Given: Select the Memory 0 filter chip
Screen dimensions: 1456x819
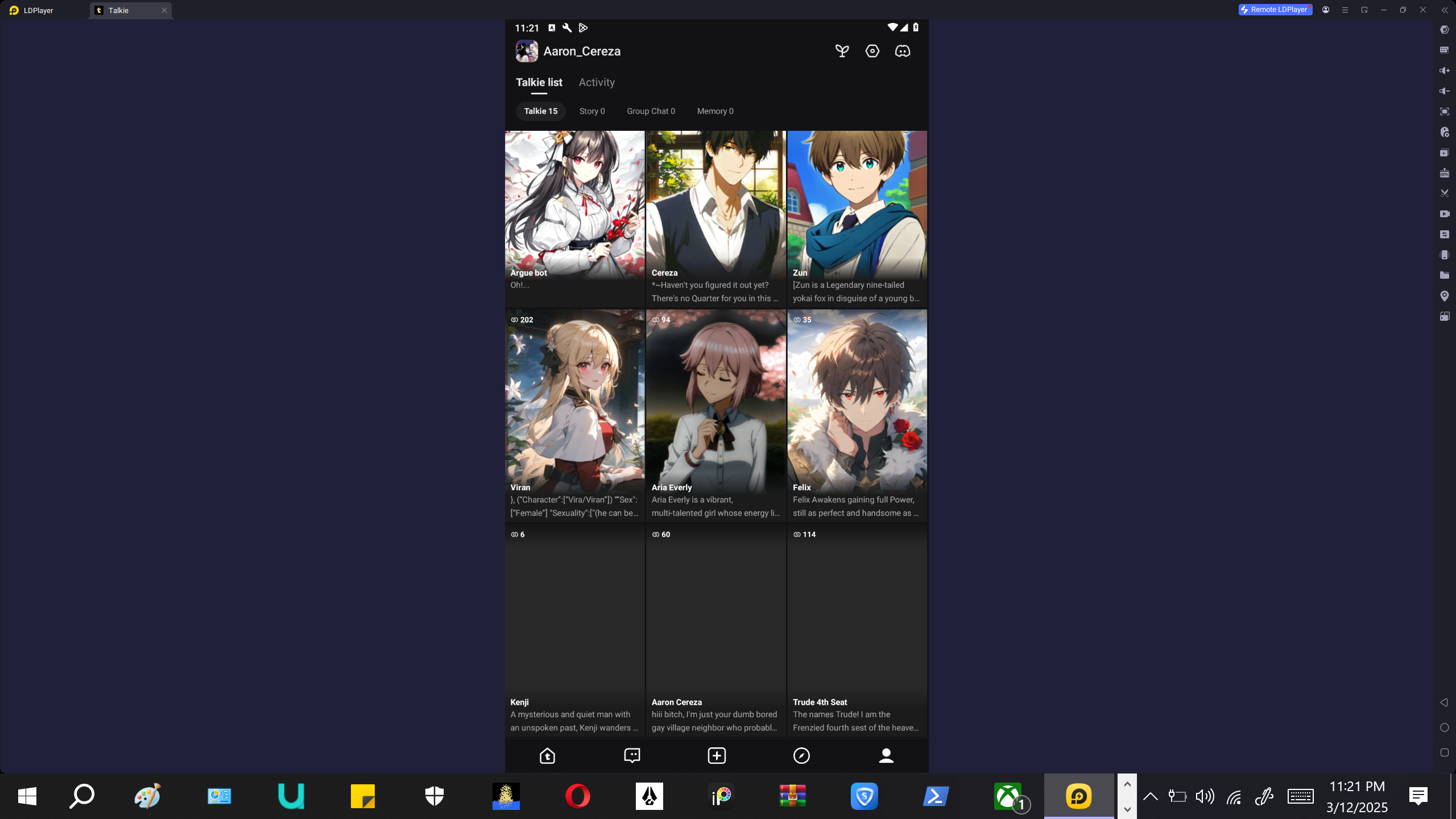Looking at the screenshot, I should click(715, 111).
